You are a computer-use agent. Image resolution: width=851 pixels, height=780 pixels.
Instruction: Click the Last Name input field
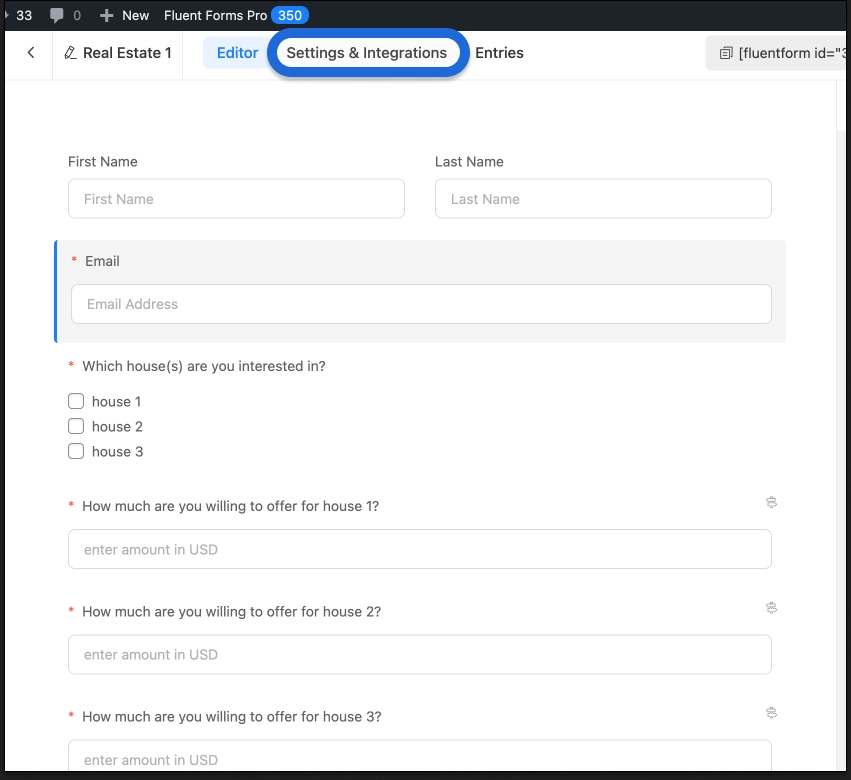(x=603, y=199)
